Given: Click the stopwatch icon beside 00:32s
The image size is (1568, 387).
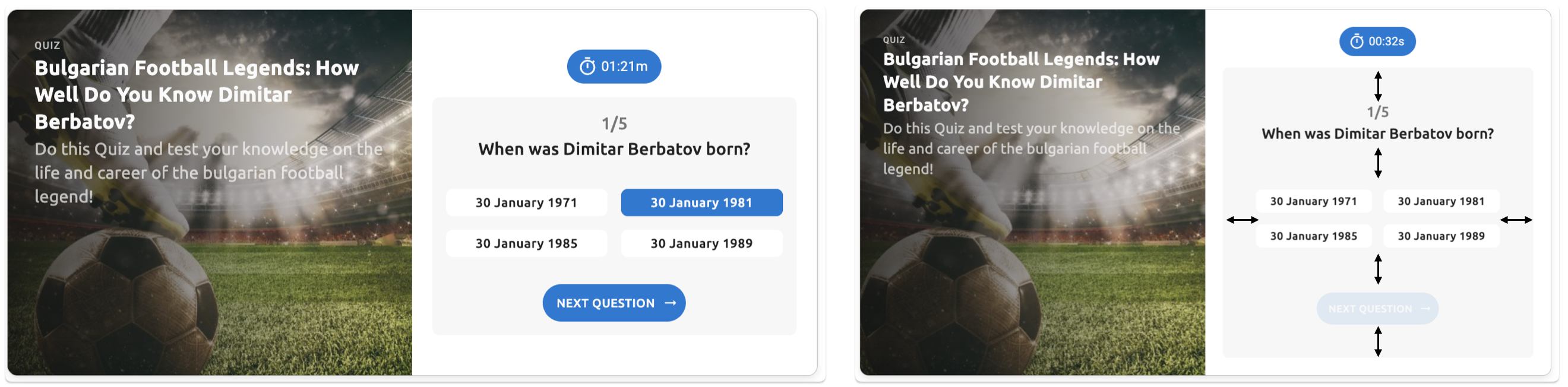Looking at the screenshot, I should 1357,42.
